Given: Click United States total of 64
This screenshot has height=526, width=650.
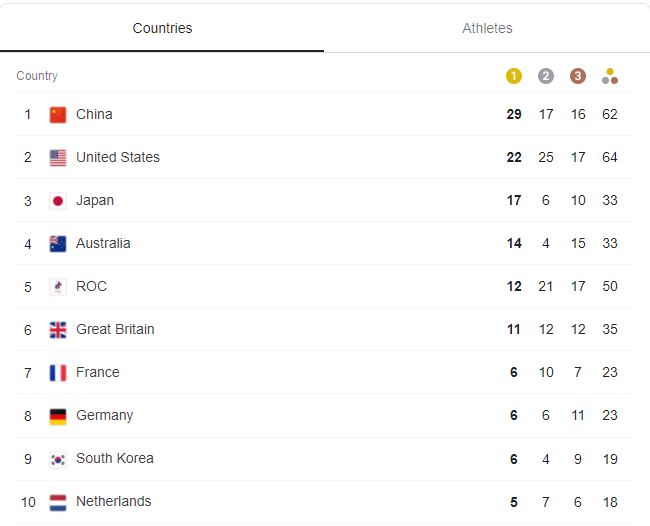Looking at the screenshot, I should click(x=610, y=157).
